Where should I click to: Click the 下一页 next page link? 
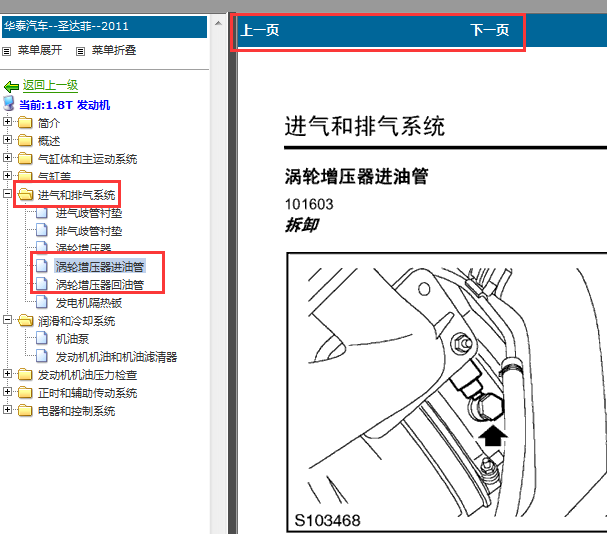(489, 30)
